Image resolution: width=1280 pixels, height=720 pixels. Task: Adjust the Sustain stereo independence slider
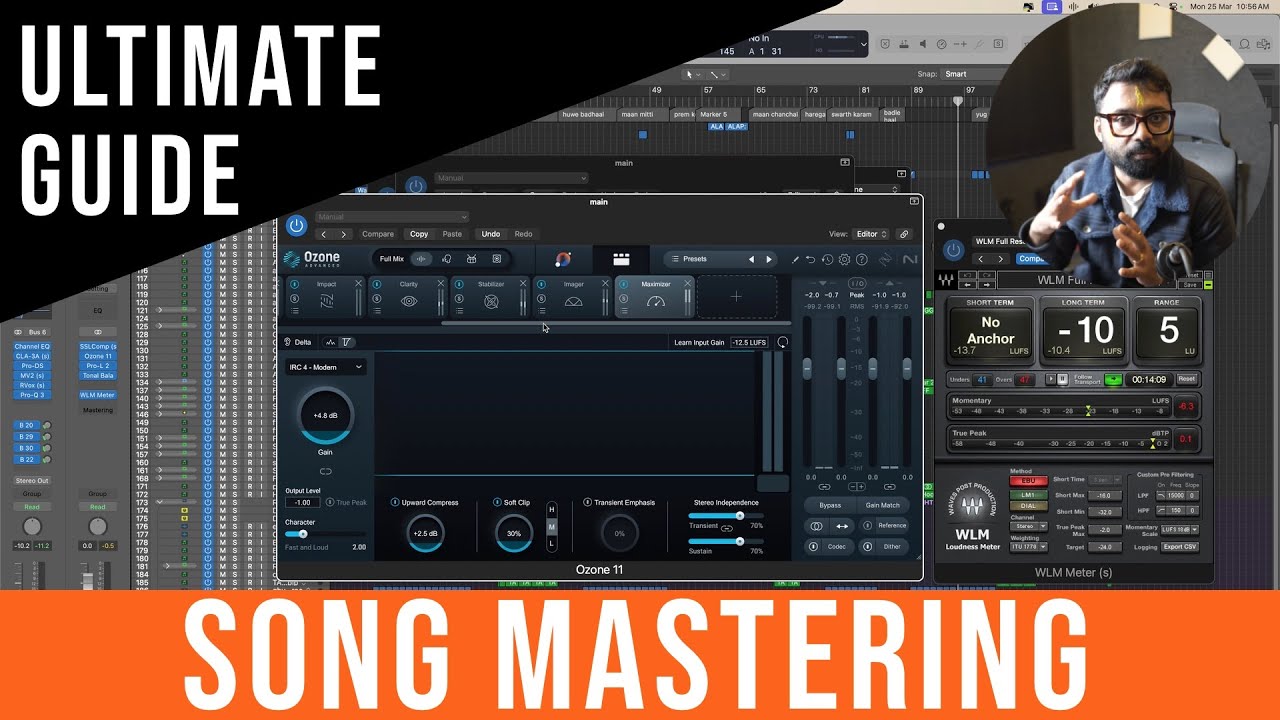coord(740,541)
